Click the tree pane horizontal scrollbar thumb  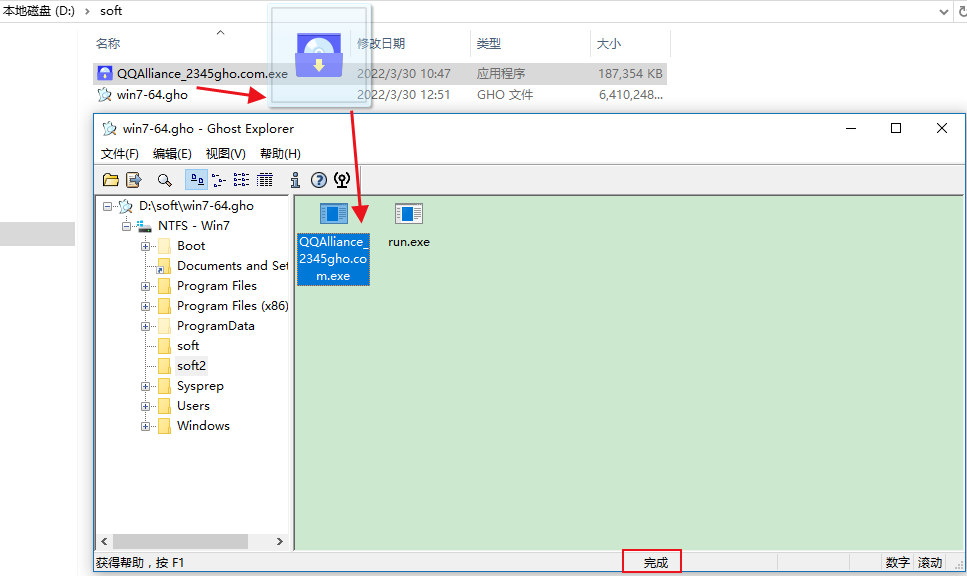click(181, 541)
